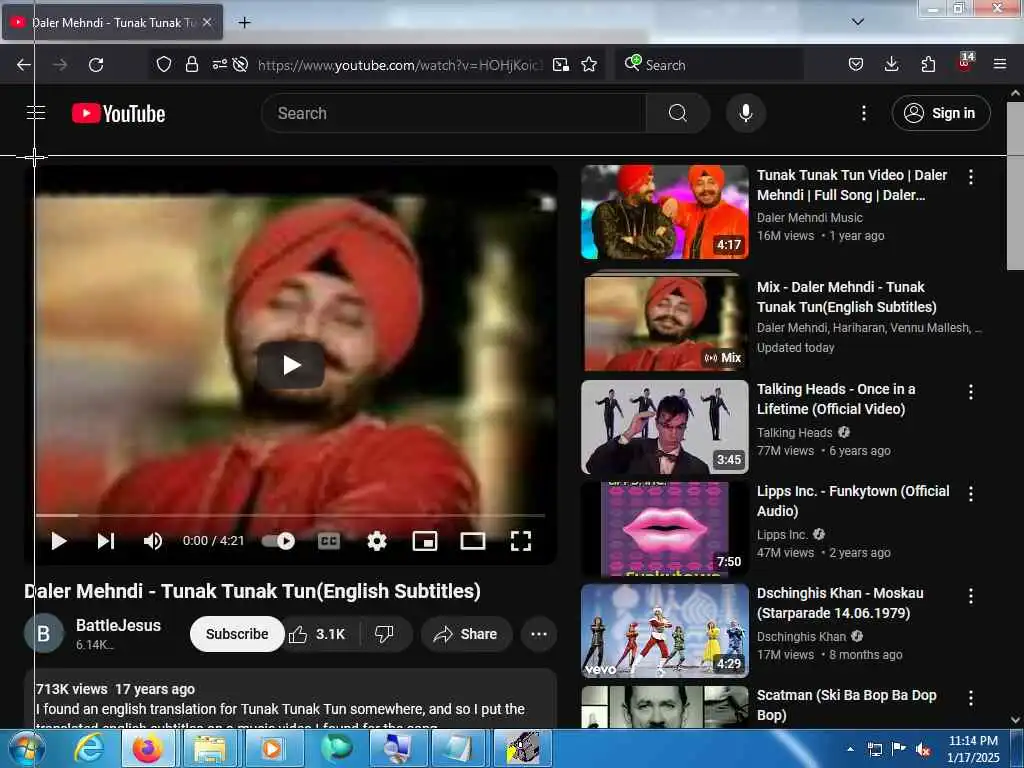Reload the page with the refresh icon
Image resolution: width=1024 pixels, height=768 pixels.
point(96,65)
